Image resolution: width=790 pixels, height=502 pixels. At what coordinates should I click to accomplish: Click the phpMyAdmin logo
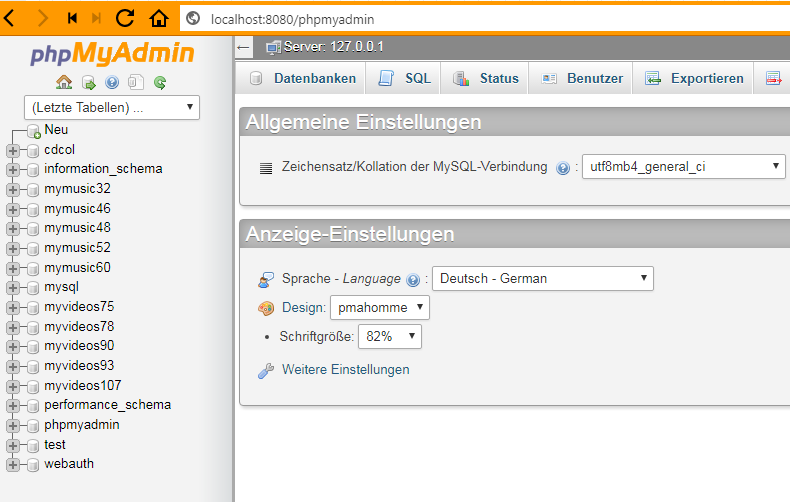pos(112,53)
